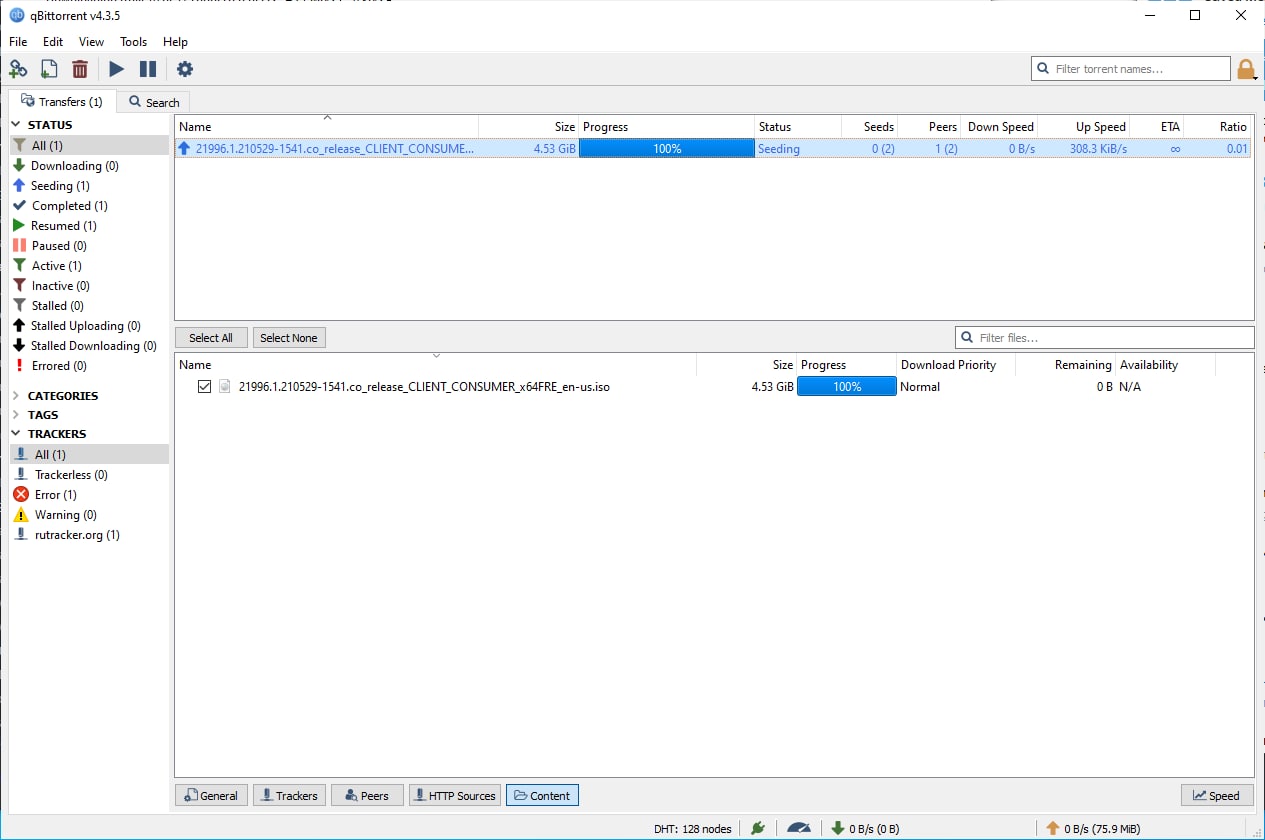The image size is (1265, 840).
Task: Select the Error (1) tracker filter
Action: point(56,495)
